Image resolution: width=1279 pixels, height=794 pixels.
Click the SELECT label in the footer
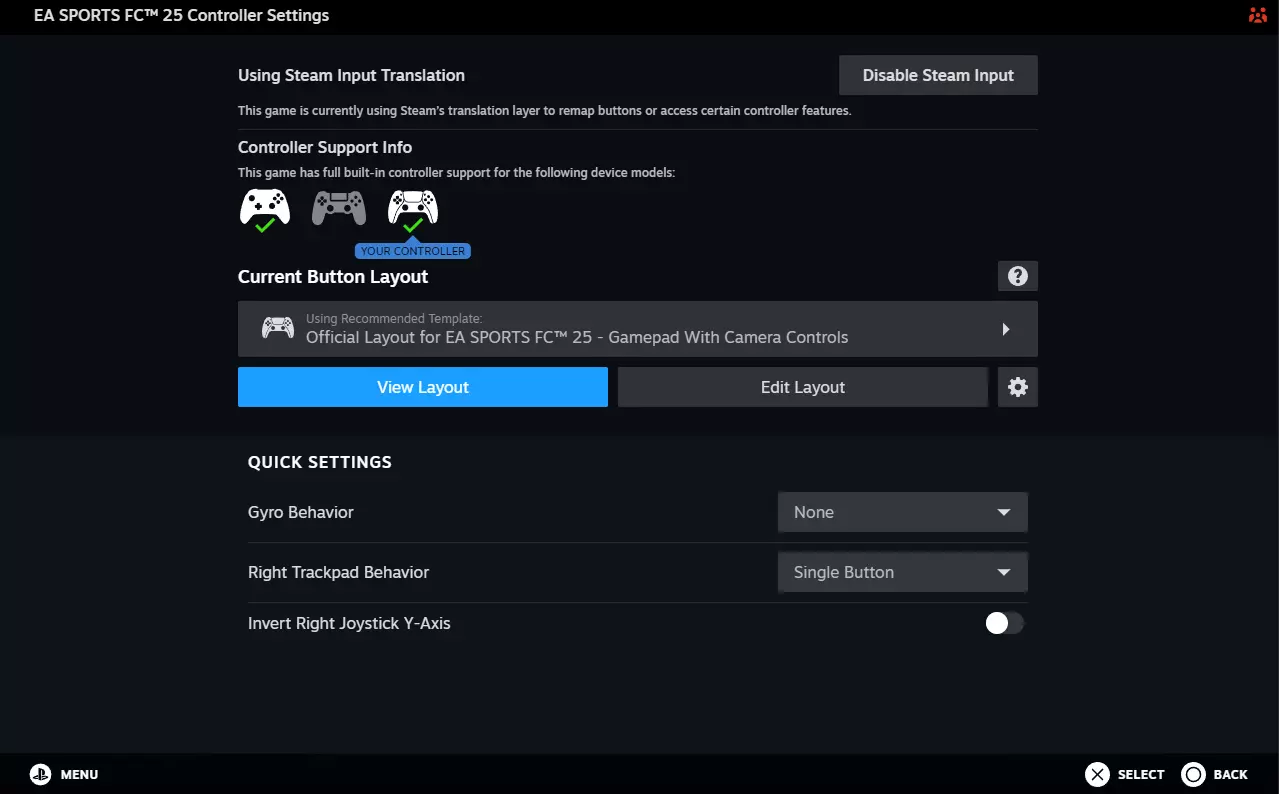click(1141, 774)
